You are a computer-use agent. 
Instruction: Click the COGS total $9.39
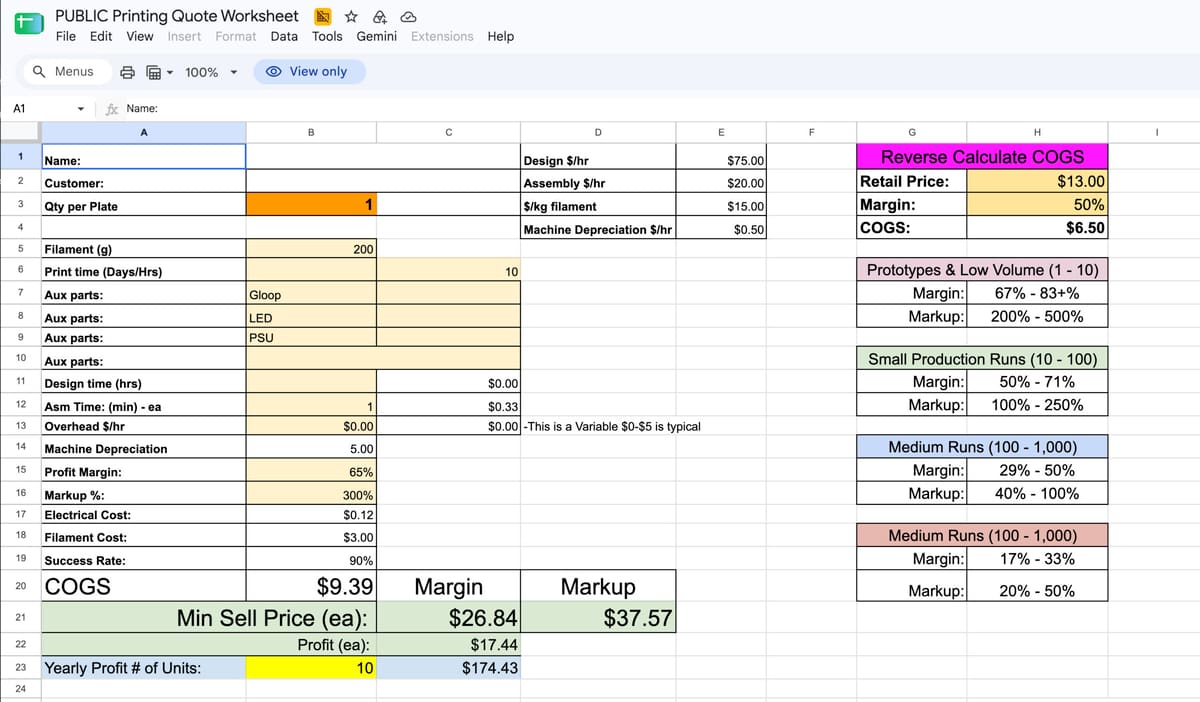point(311,587)
